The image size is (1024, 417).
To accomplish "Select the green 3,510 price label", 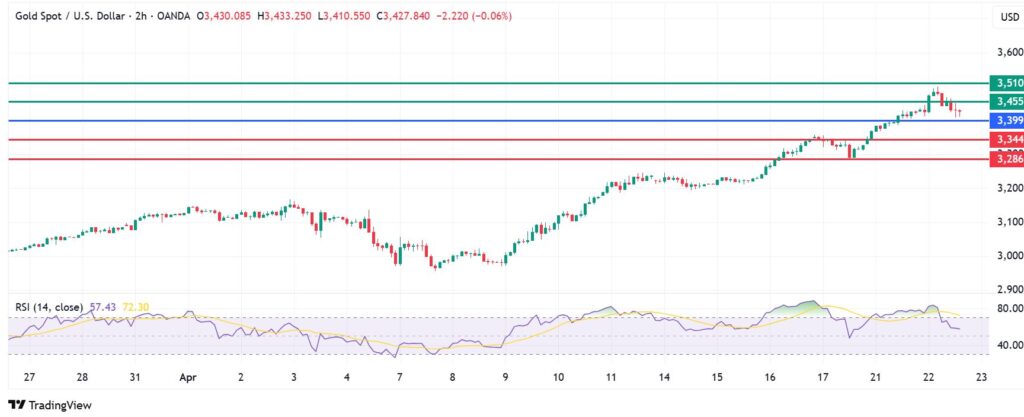I will coord(1004,83).
